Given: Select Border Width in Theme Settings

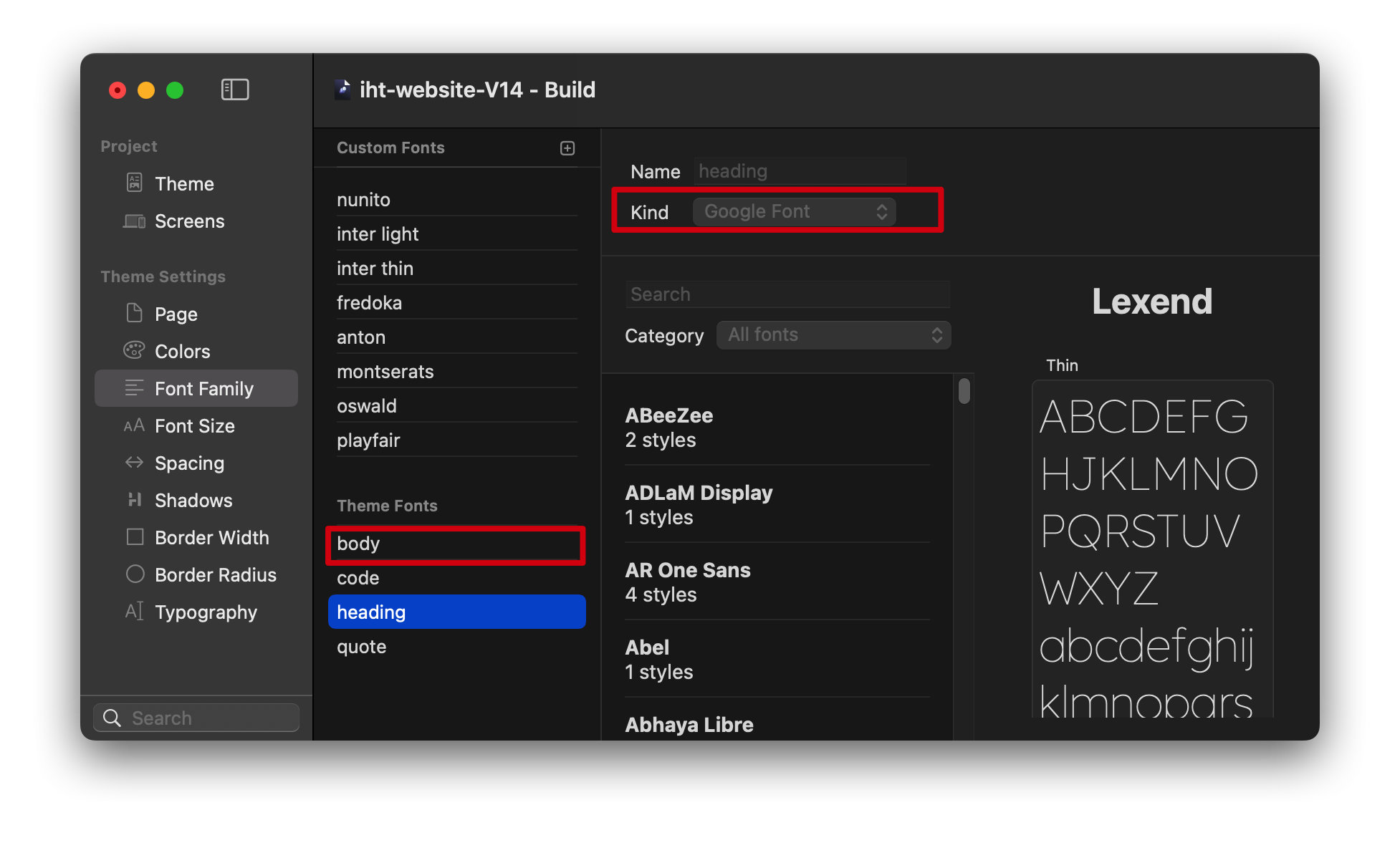Looking at the screenshot, I should (x=211, y=538).
